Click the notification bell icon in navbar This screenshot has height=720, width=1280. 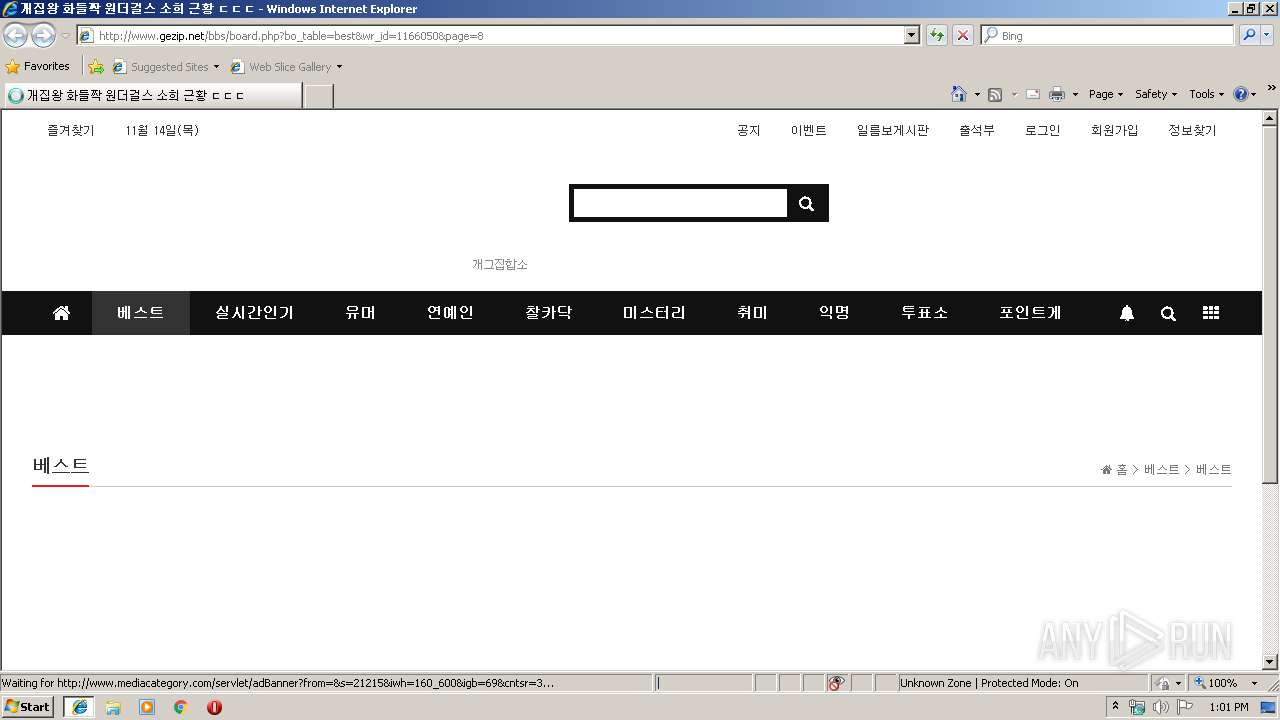click(x=1127, y=313)
